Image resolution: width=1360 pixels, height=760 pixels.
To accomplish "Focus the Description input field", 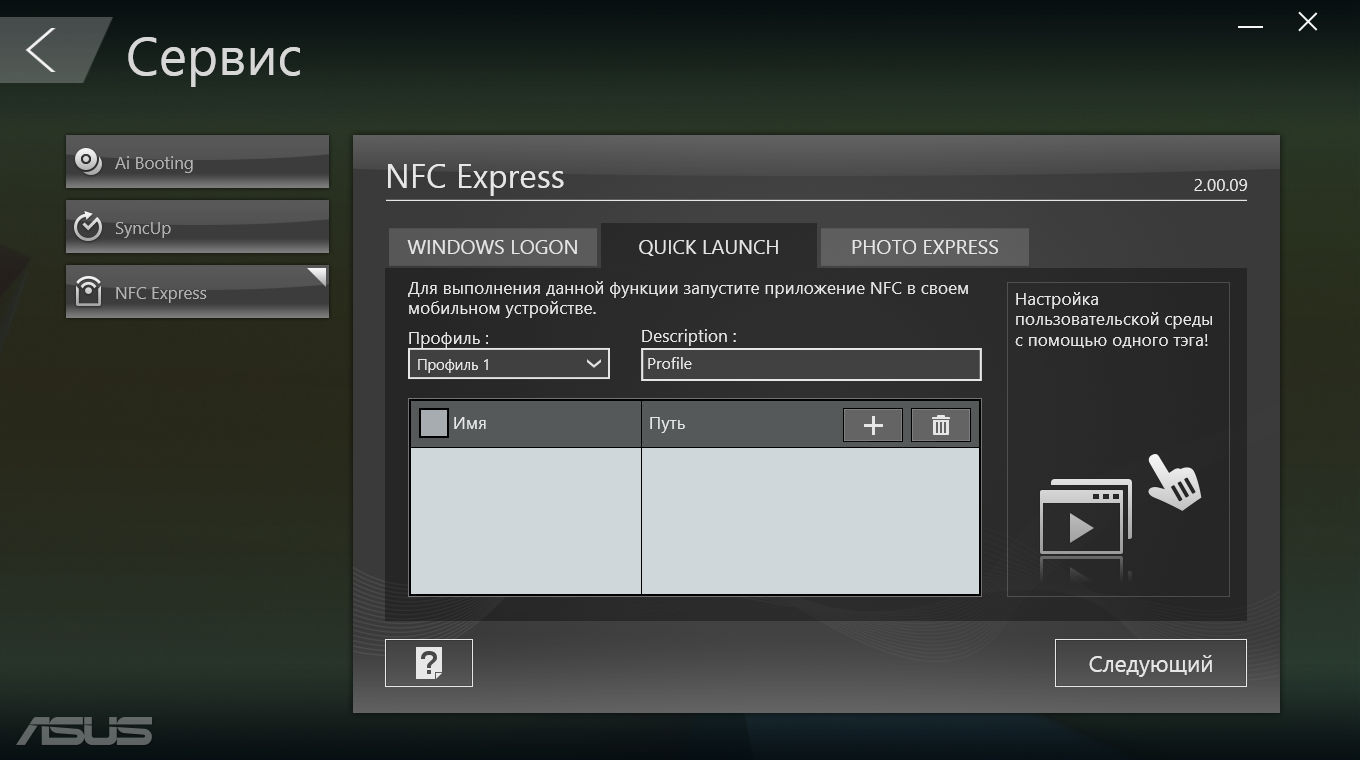I will click(811, 364).
